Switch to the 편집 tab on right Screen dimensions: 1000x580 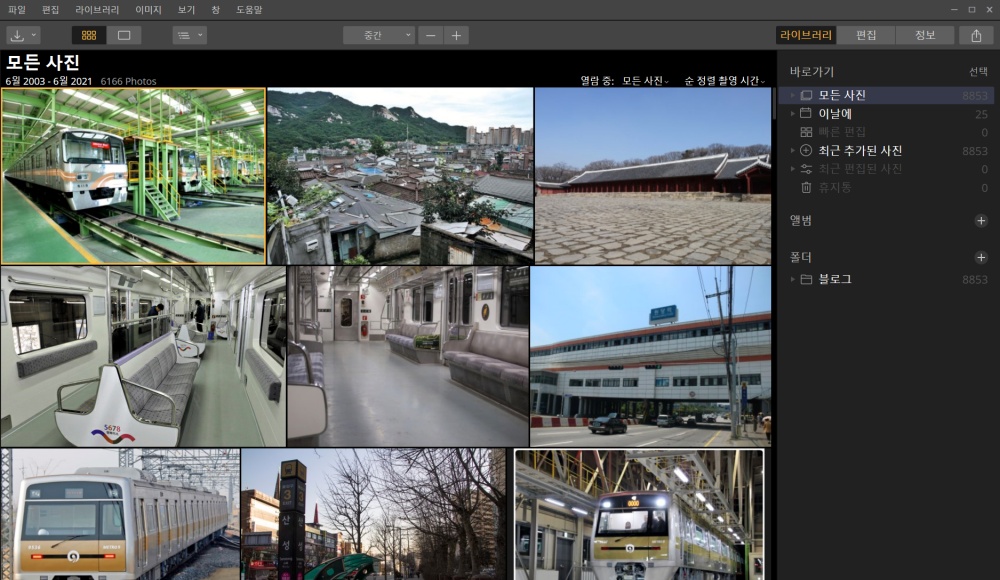[x=865, y=35]
